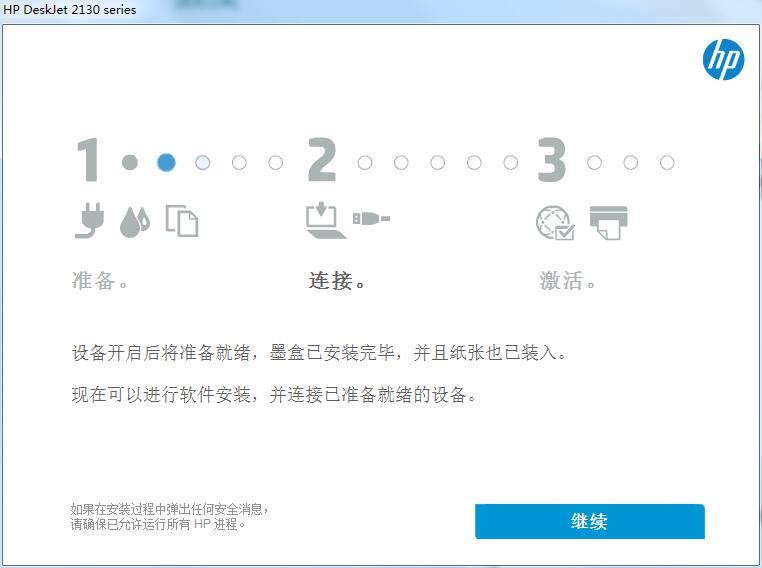Viewport: 762px width, 568px height.
Task: Click the 准备。 step label
Action: click(x=100, y=281)
